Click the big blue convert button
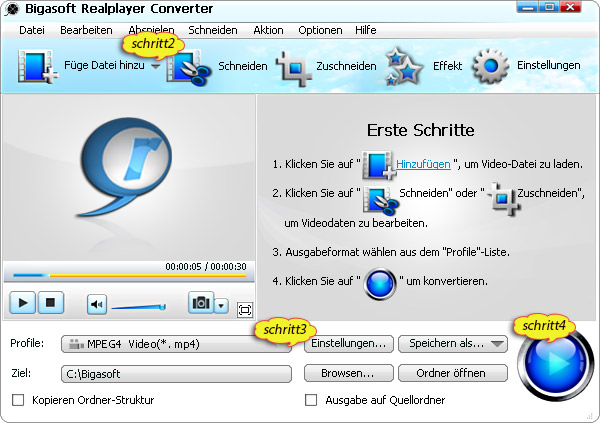Viewport: 600px width, 423px height. [x=555, y=363]
